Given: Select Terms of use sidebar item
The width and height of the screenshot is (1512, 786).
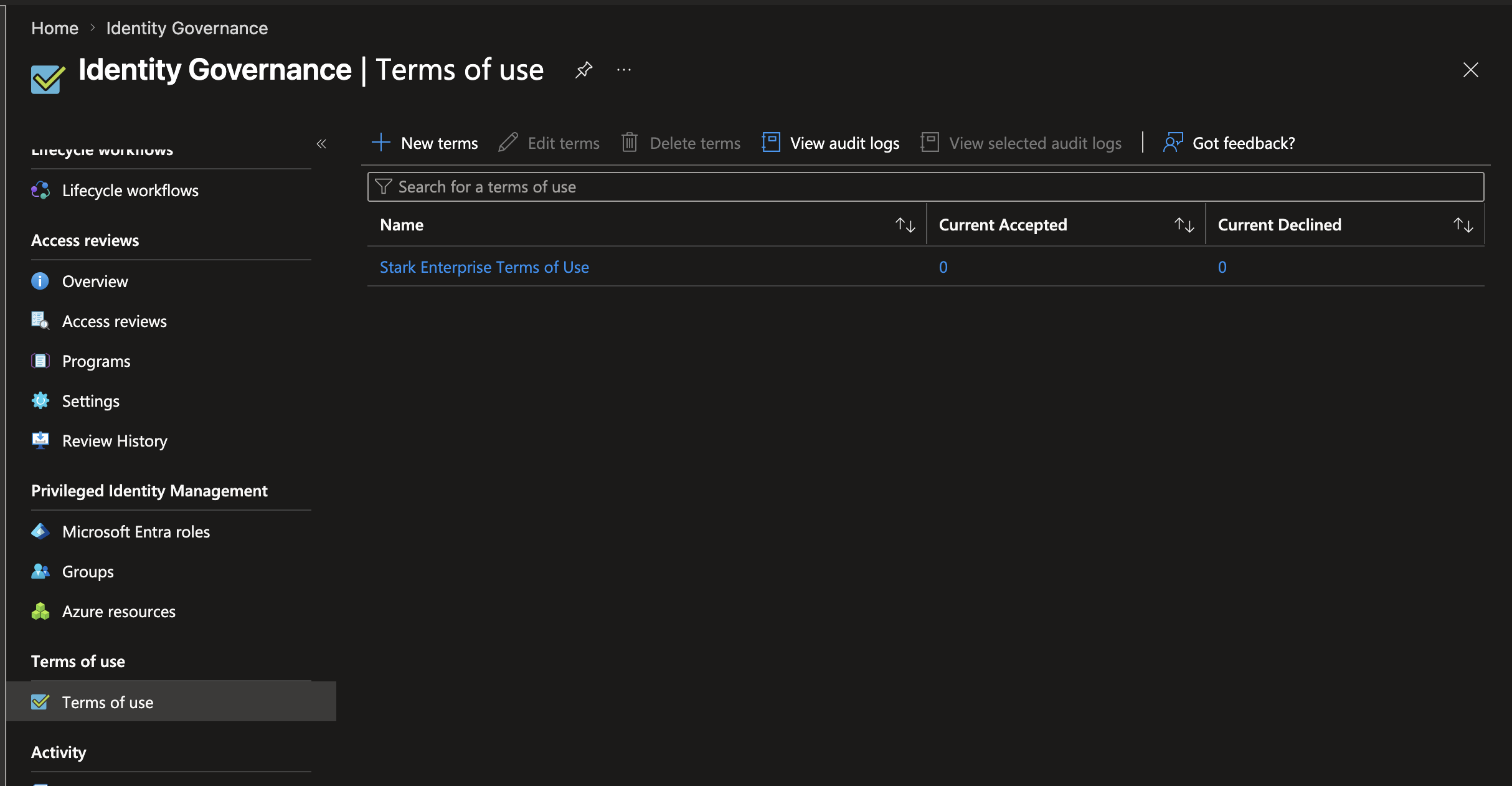Looking at the screenshot, I should point(171,702).
